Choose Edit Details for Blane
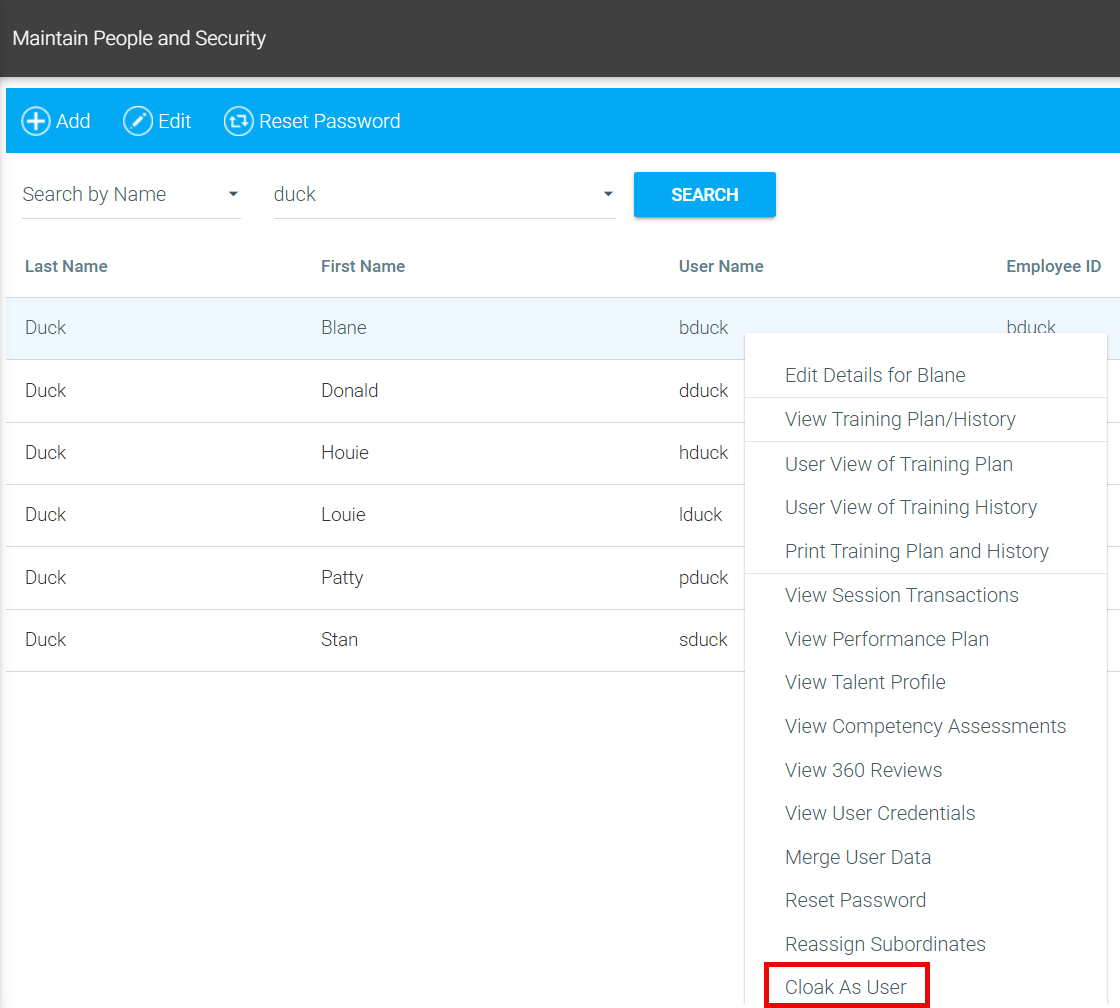This screenshot has height=1008, width=1120. click(x=875, y=376)
